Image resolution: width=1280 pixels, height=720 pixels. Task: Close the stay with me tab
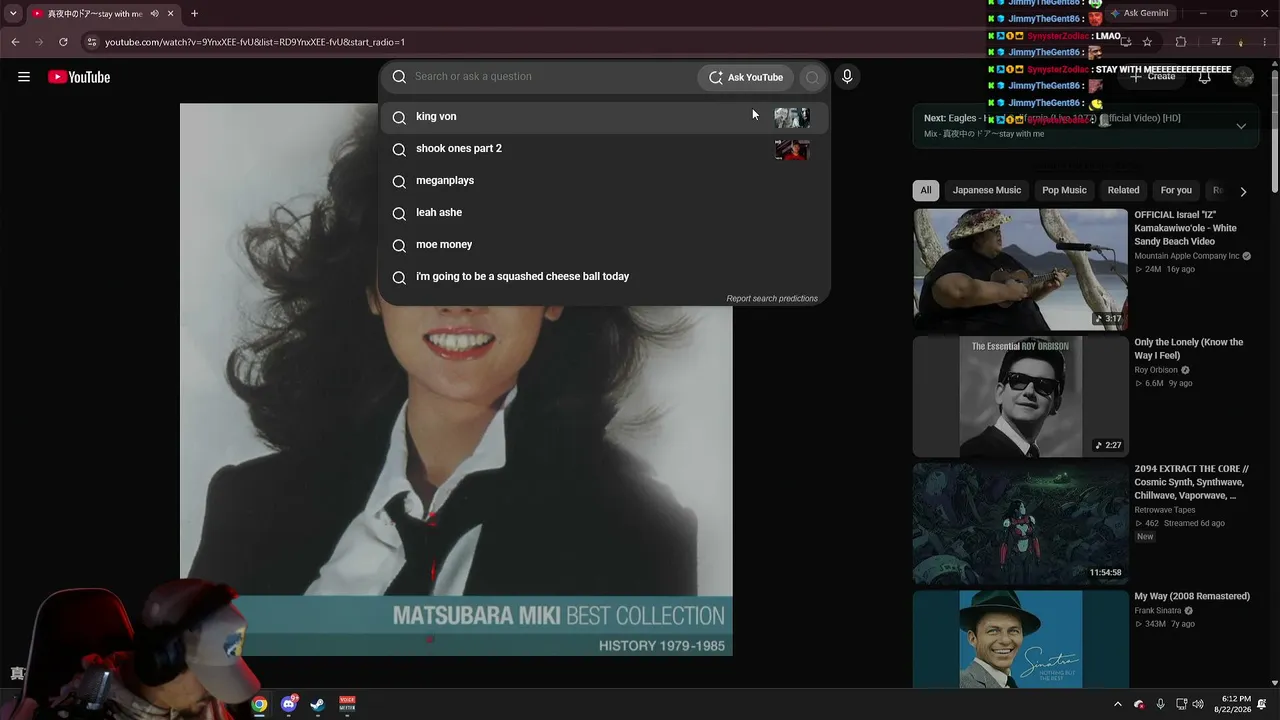[x=171, y=14]
